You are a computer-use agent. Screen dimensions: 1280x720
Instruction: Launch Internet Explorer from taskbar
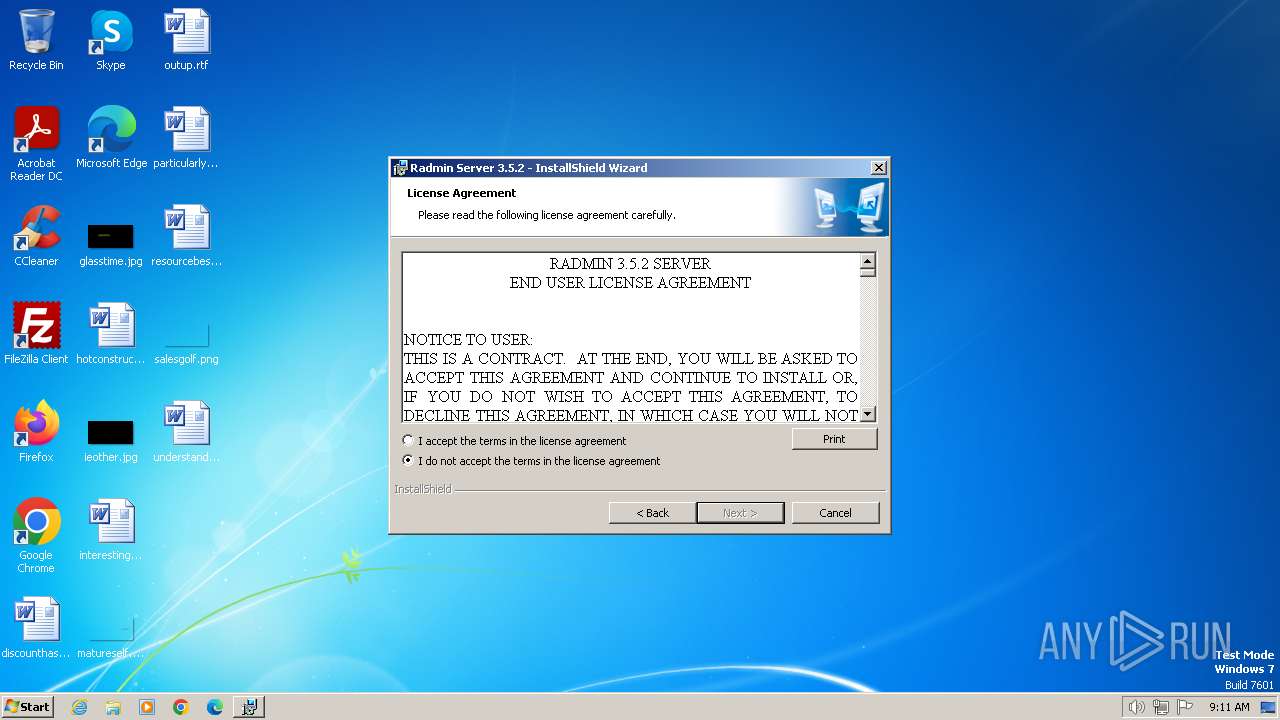point(79,707)
